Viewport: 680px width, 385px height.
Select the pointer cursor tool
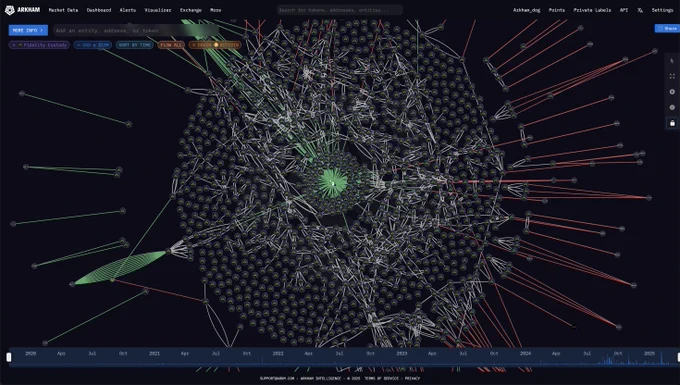click(672, 61)
